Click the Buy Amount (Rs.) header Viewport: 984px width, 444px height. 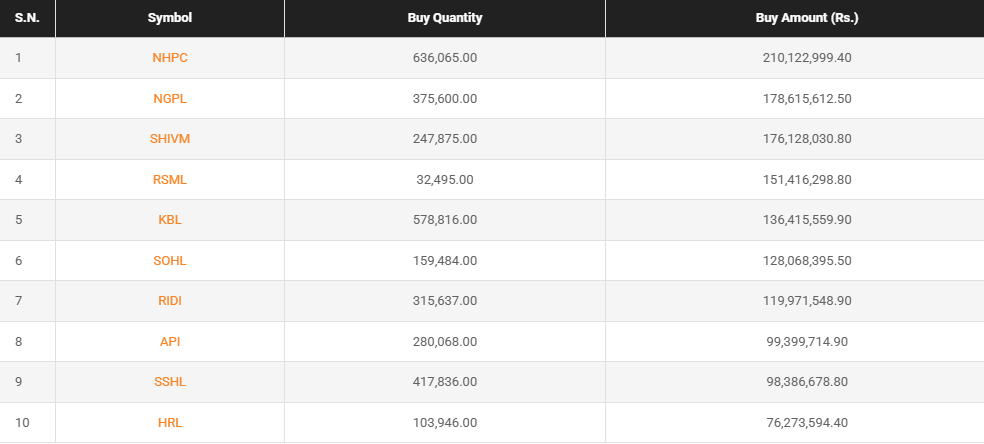(x=807, y=18)
